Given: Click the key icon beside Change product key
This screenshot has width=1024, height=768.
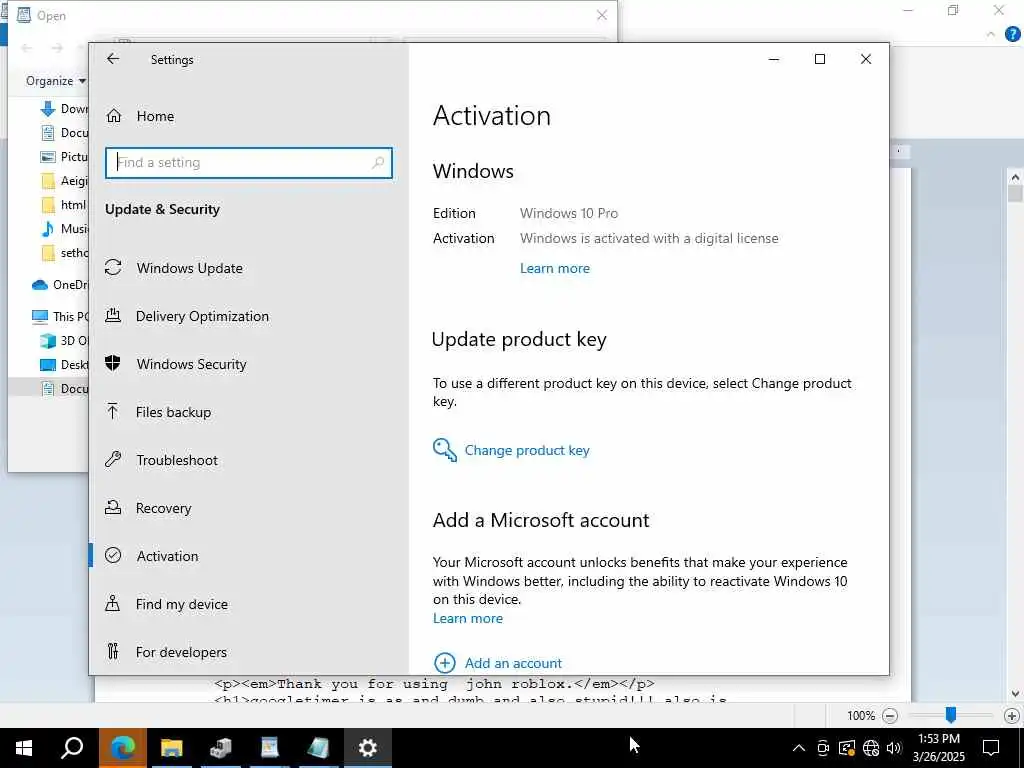Looking at the screenshot, I should click(445, 450).
